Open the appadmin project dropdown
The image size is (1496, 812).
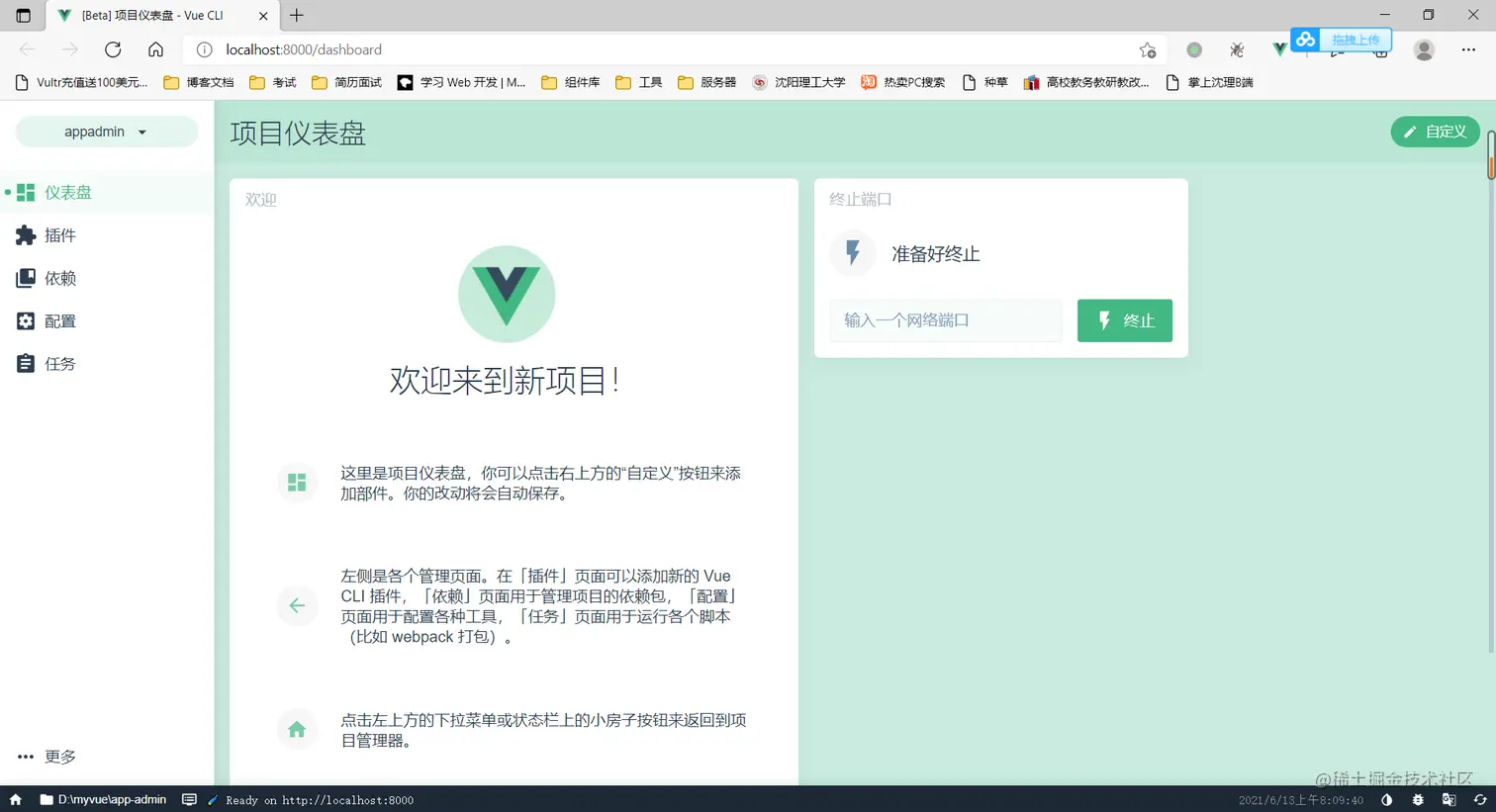(x=106, y=131)
